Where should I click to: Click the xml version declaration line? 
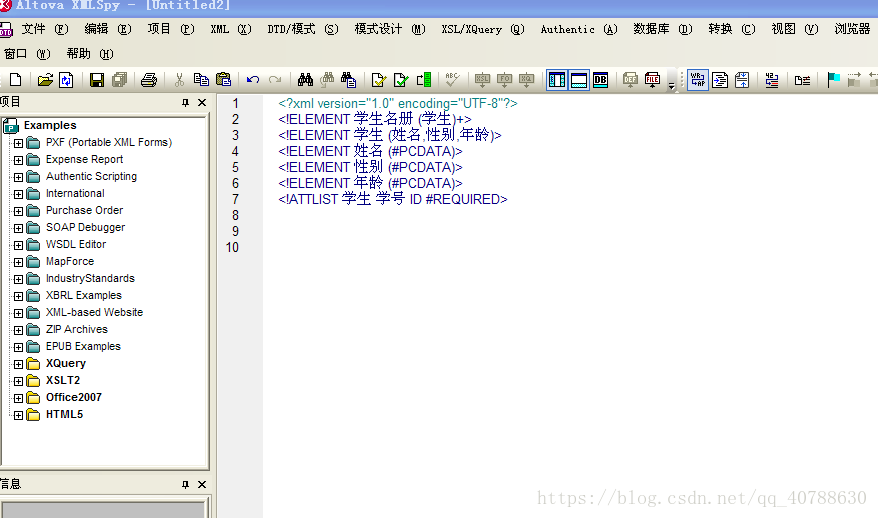pyautogui.click(x=398, y=104)
